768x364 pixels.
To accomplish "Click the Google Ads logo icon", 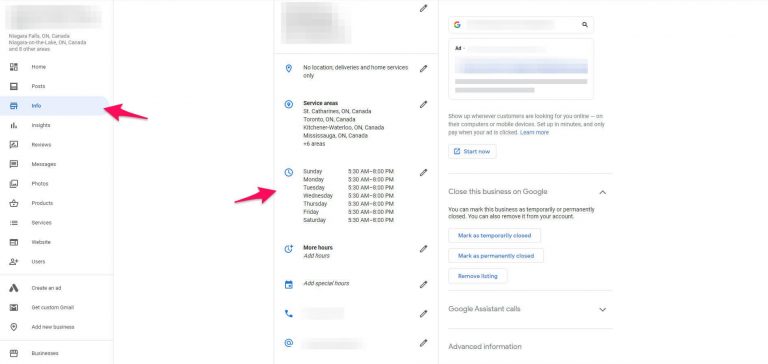I will (x=14, y=288).
